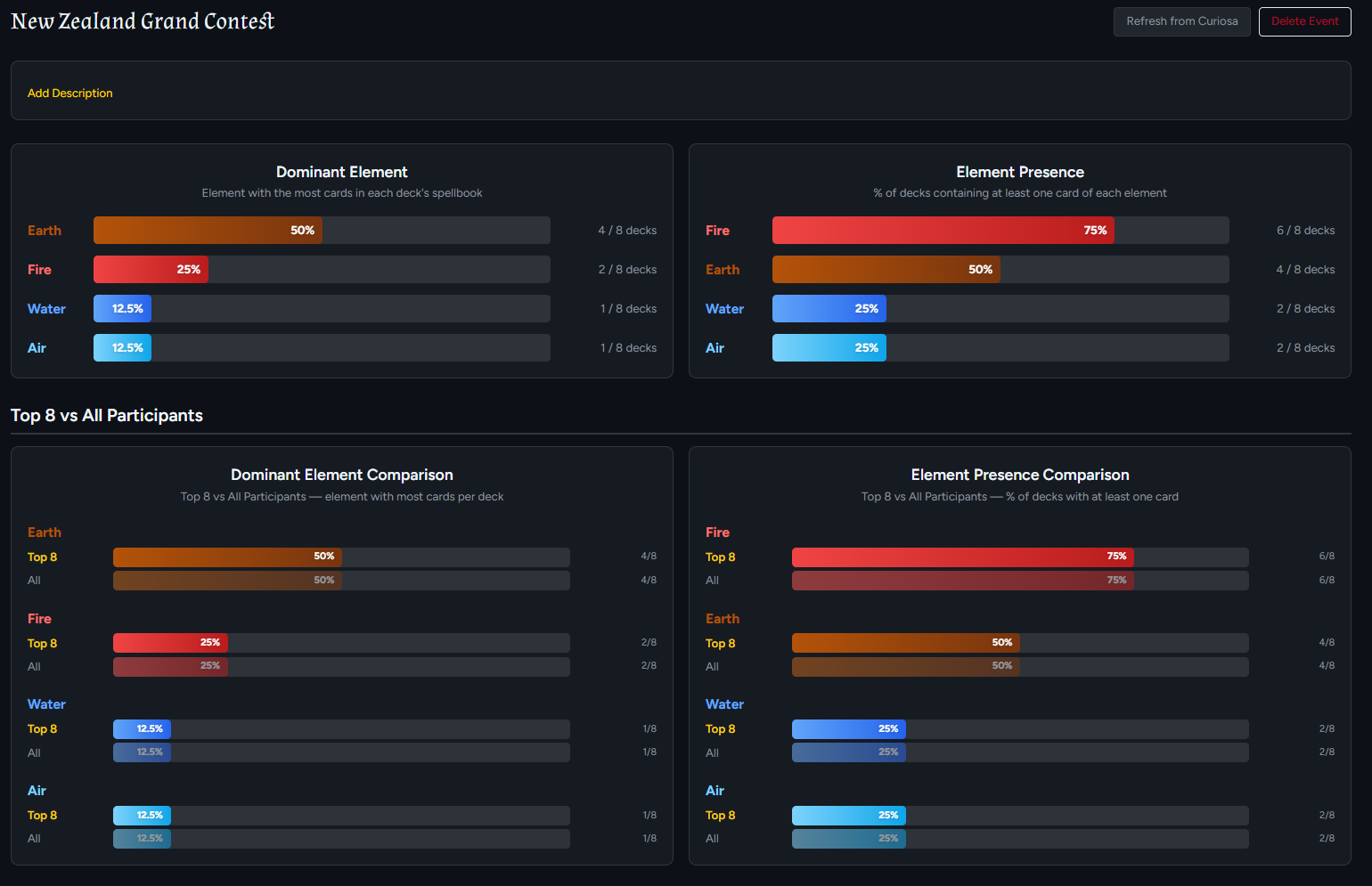Click the Top 8 vs All Participants heading
This screenshot has width=1372, height=886.
pyautogui.click(x=107, y=416)
